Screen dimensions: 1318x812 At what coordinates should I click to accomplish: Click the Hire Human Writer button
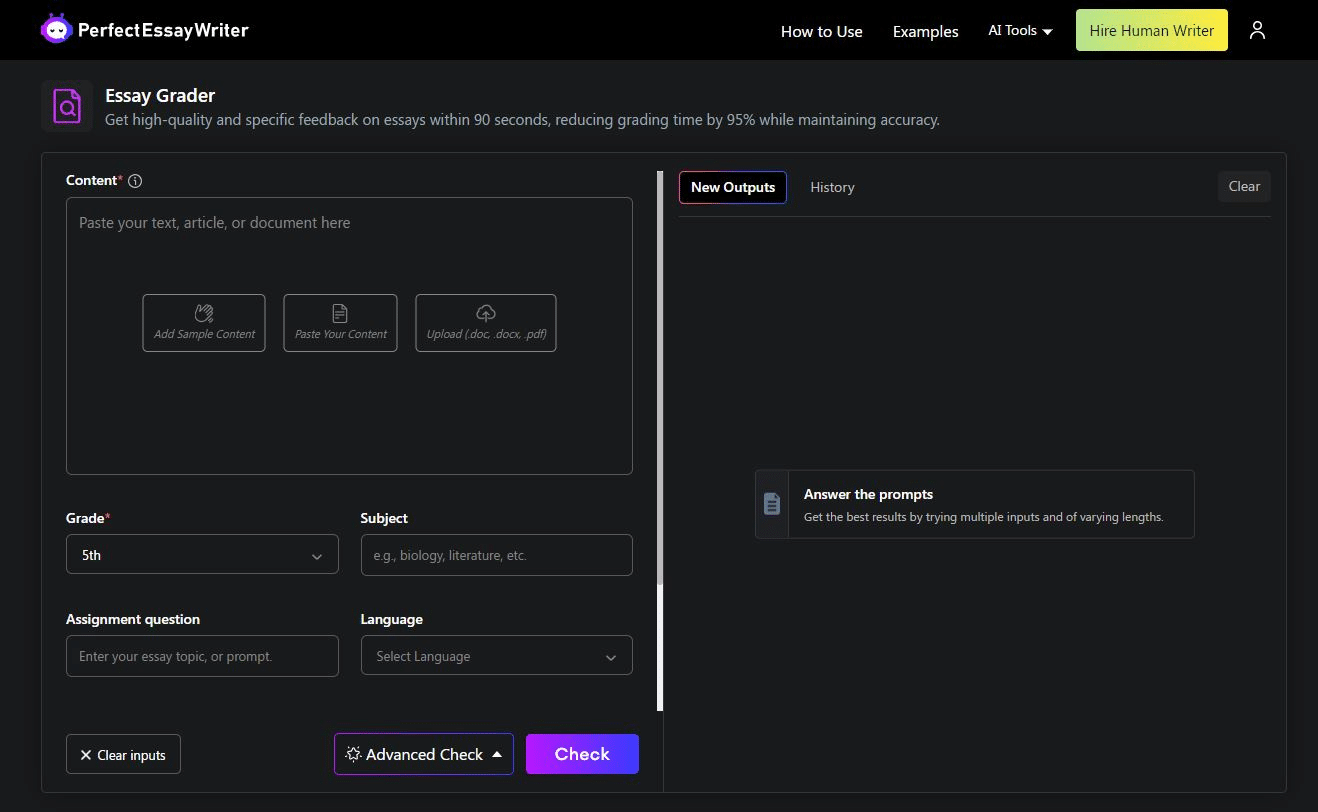[x=1151, y=31]
